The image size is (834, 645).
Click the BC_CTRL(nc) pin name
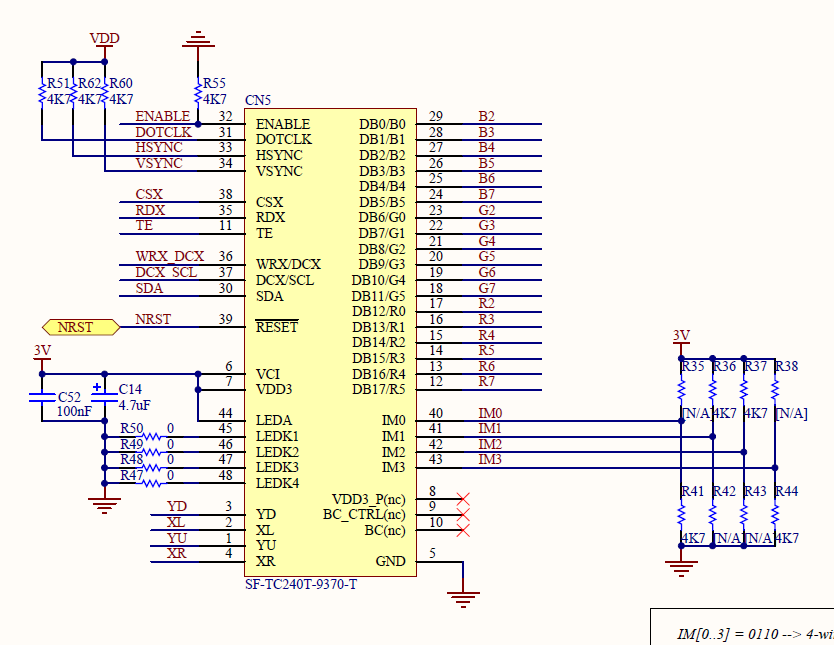click(x=364, y=515)
